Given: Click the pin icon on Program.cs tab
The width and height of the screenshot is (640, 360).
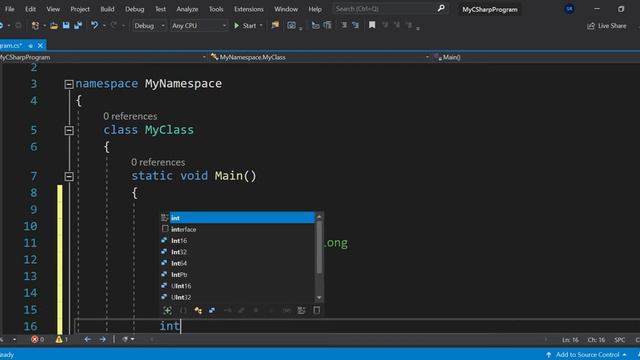Looking at the screenshot, I should (x=31, y=46).
